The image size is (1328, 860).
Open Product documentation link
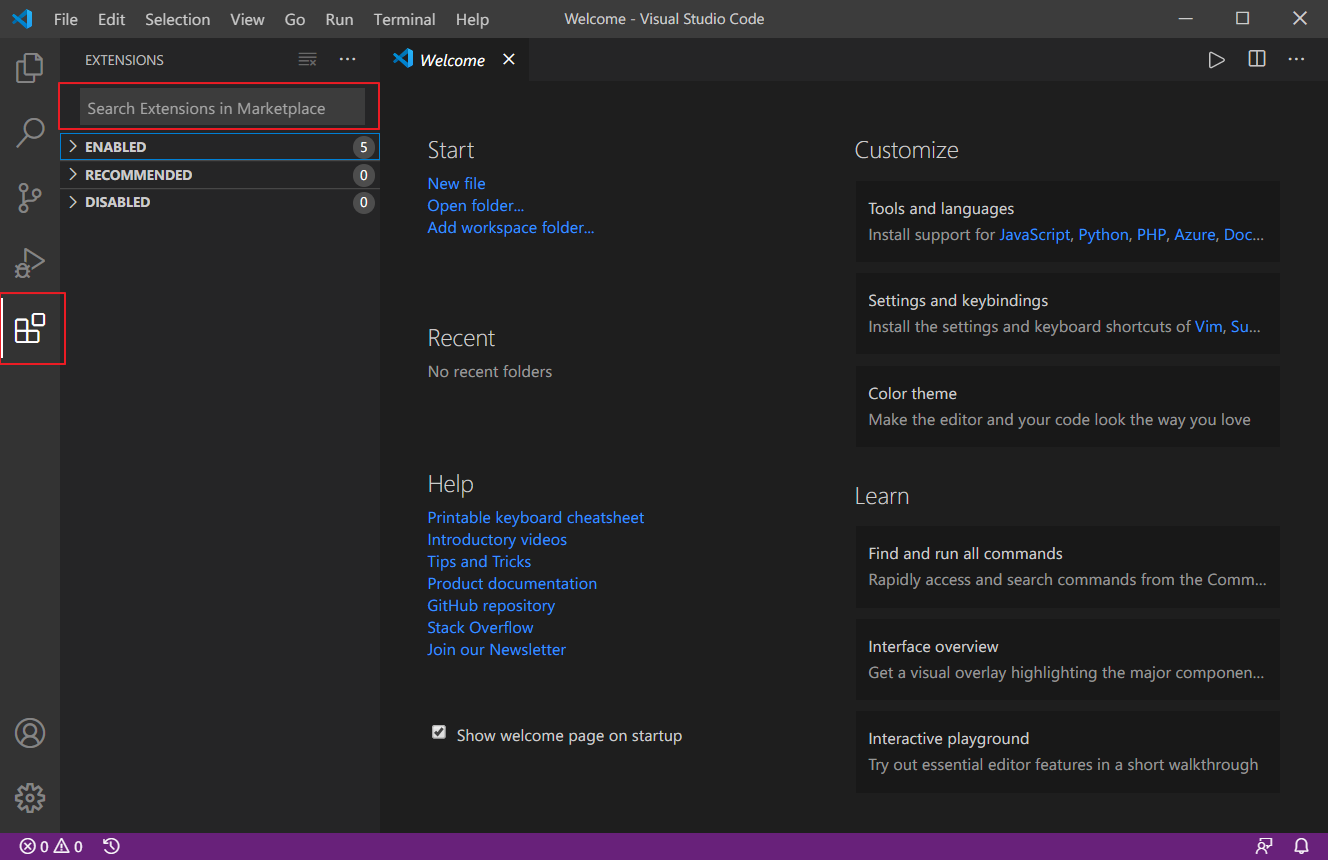(512, 583)
